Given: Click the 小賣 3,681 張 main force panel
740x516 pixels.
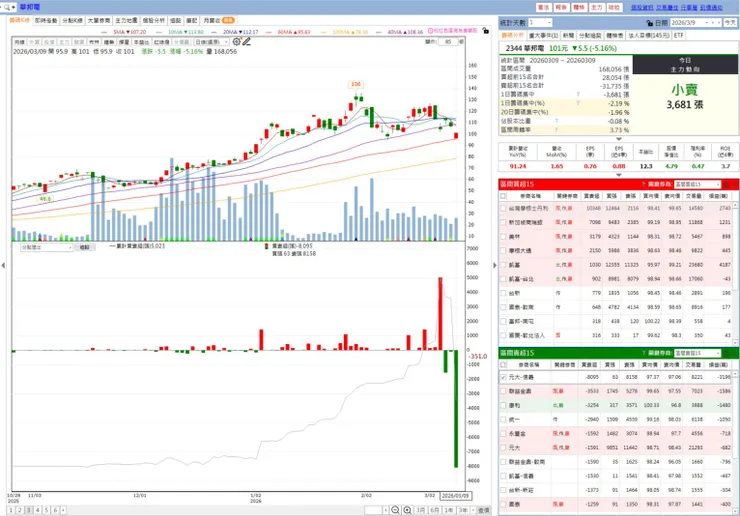Looking at the screenshot, I should 685,97.
